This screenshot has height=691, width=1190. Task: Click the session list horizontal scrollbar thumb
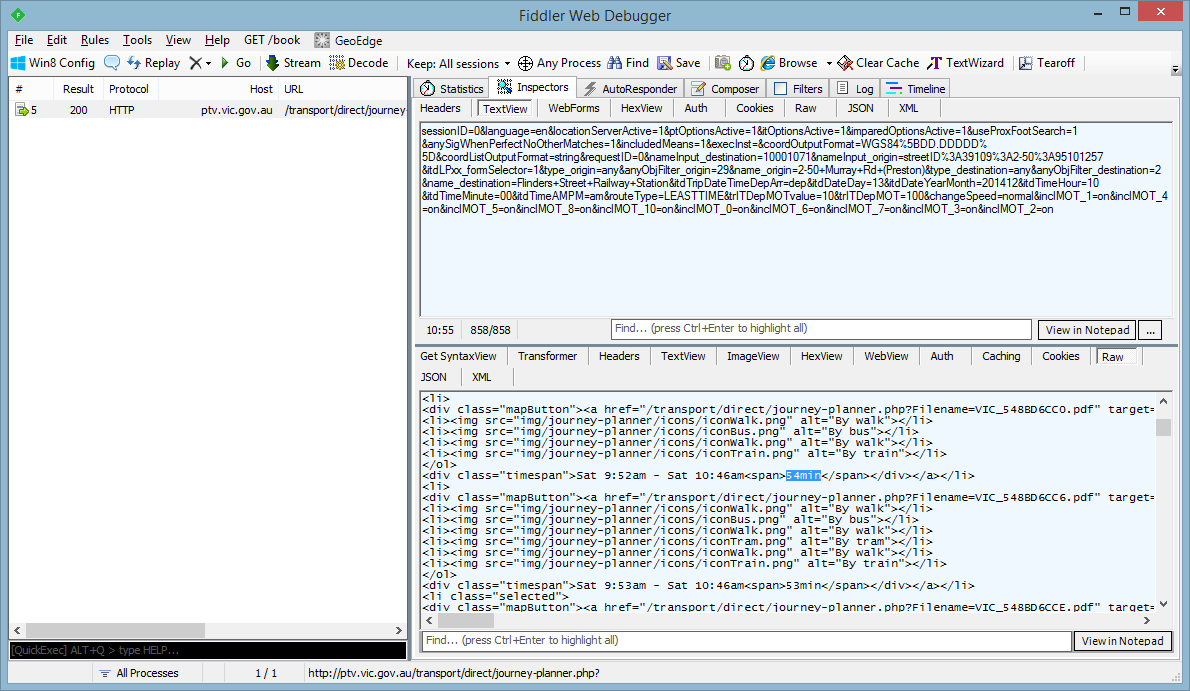tap(115, 630)
